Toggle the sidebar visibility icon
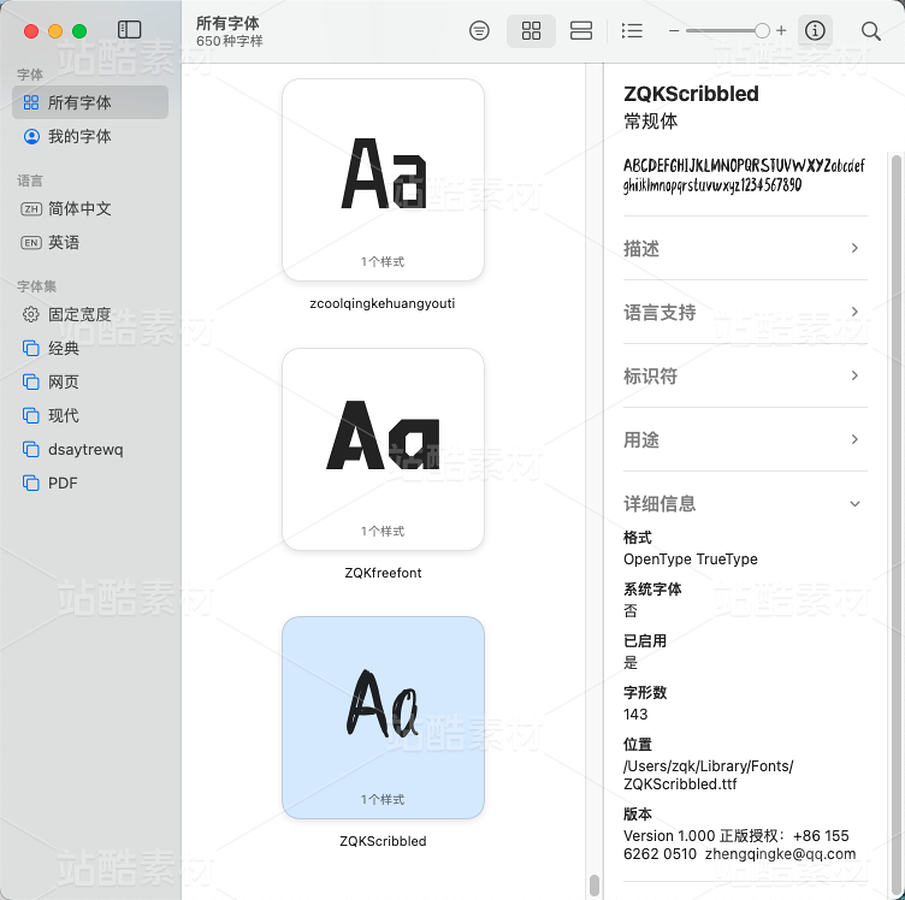Viewport: 905px width, 900px height. [x=129, y=29]
